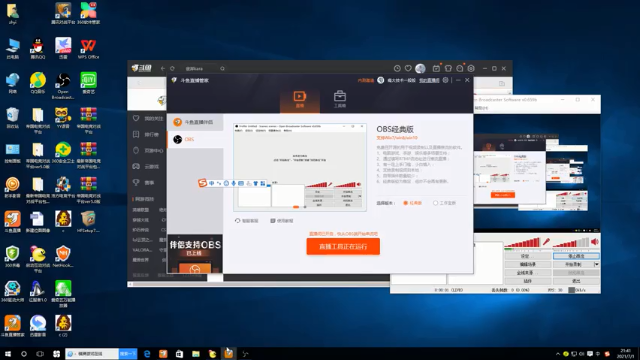The width and height of the screenshot is (640, 360).
Task: Click the OBS preview screenshot thumbnail
Action: click(300, 167)
